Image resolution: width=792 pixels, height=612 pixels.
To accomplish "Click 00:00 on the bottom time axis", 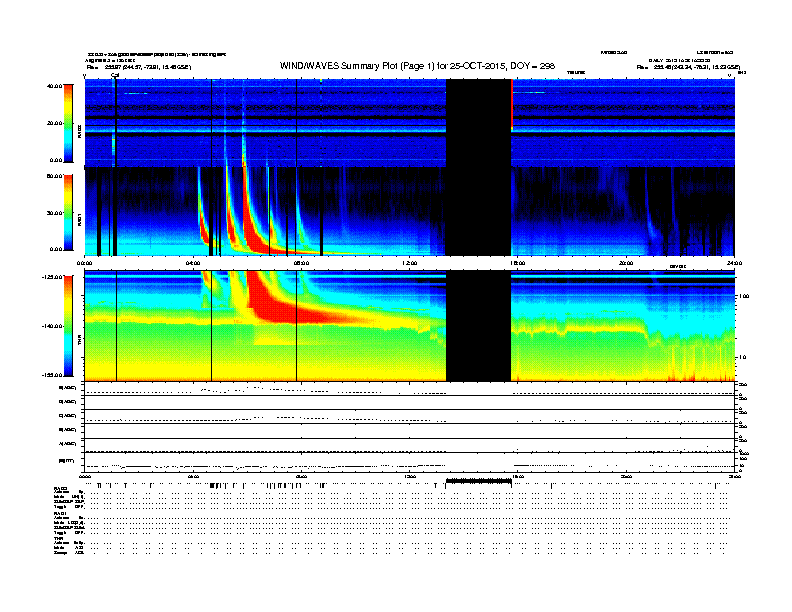I will [x=85, y=476].
